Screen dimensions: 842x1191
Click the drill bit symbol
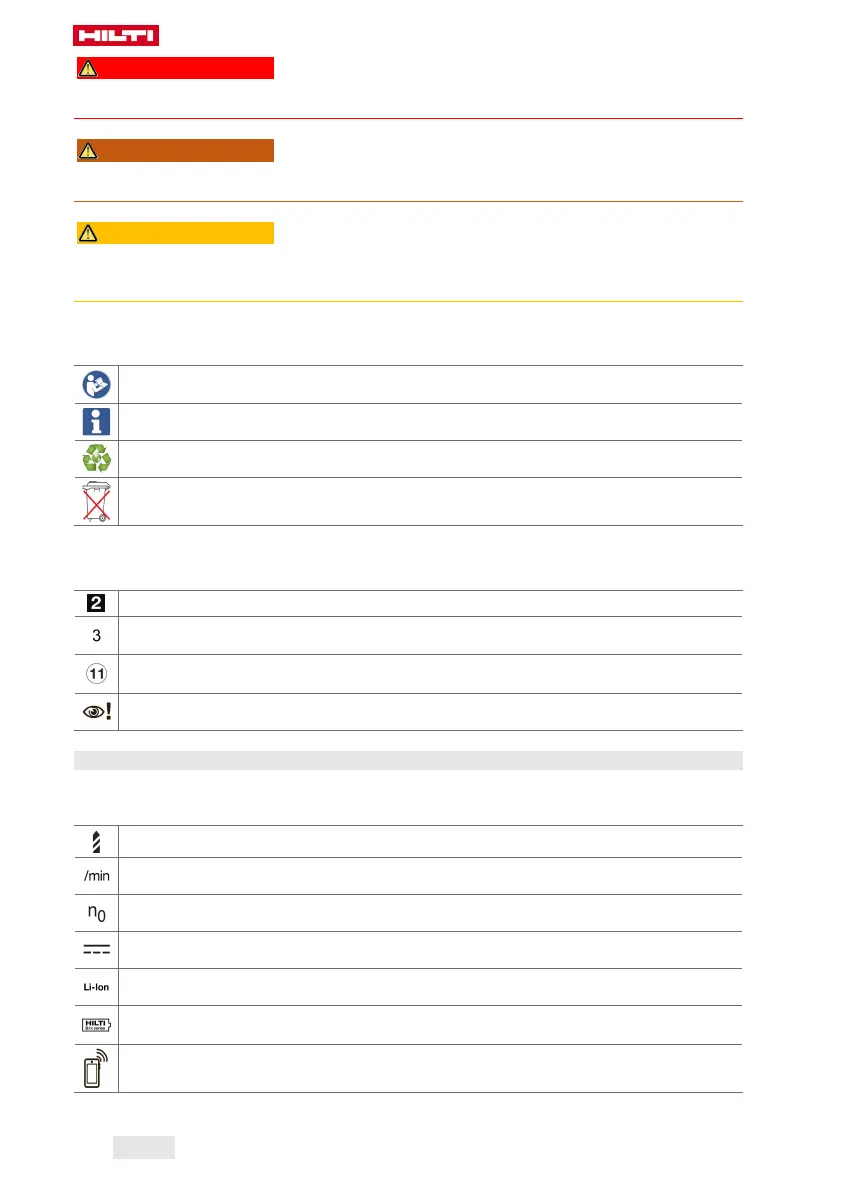pos(96,842)
